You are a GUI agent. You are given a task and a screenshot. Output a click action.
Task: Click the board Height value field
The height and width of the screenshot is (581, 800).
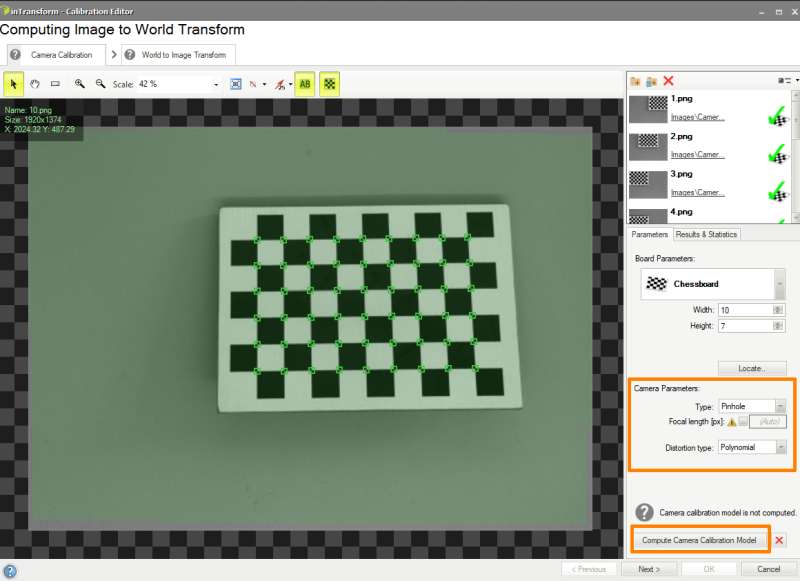pyautogui.click(x=745, y=326)
